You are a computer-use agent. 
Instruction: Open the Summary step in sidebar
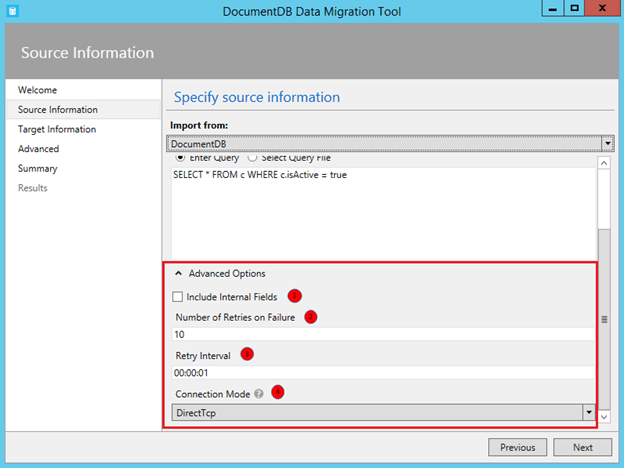[38, 169]
